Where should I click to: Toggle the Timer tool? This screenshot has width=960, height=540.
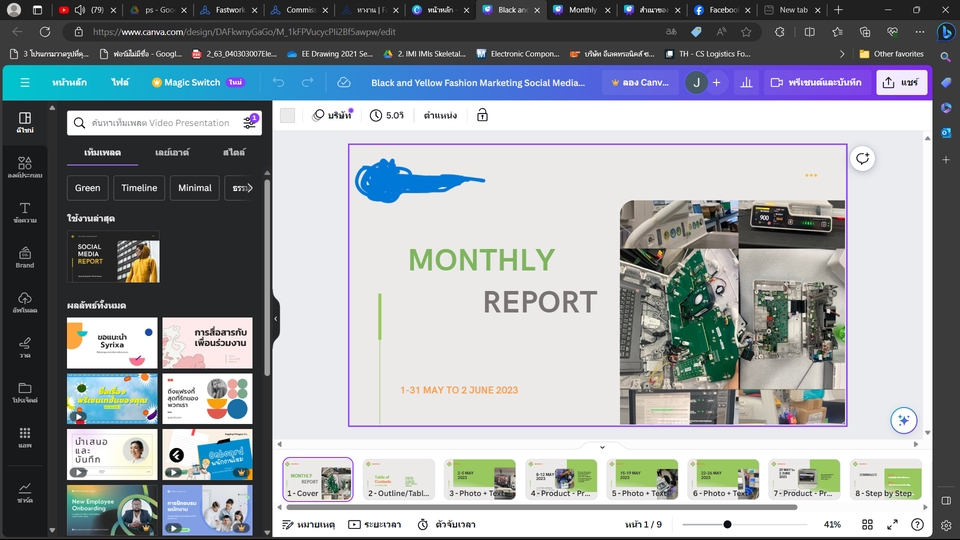coord(446,524)
